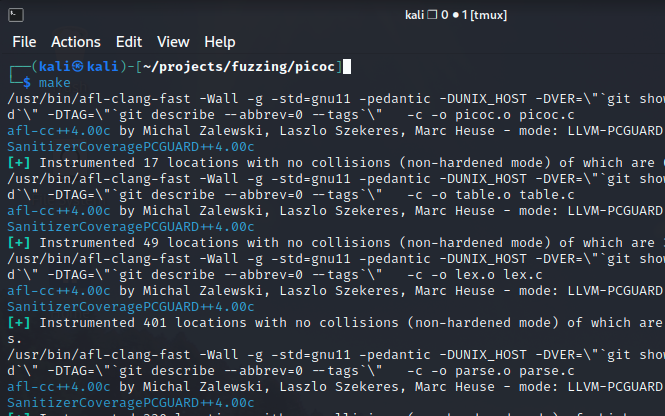Open the File menu
Image resolution: width=665 pixels, height=416 pixels.
24,42
